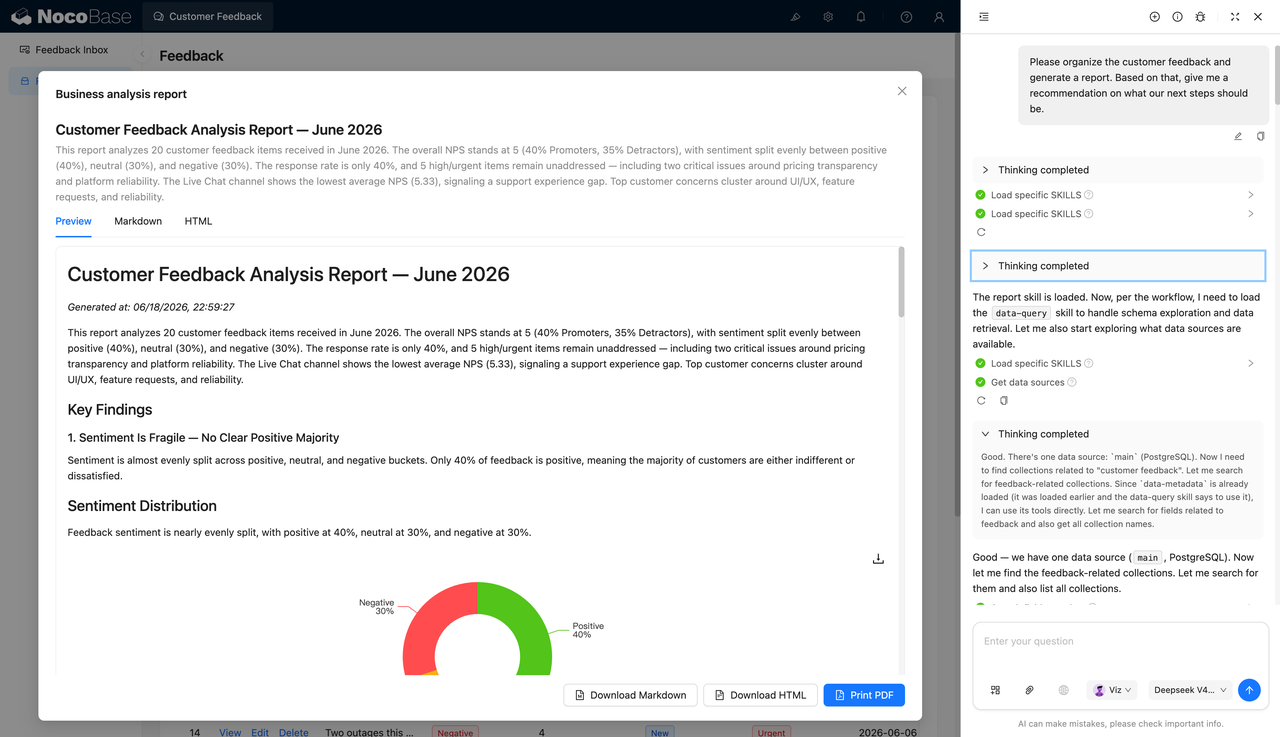Click View link in row 14

point(230,732)
